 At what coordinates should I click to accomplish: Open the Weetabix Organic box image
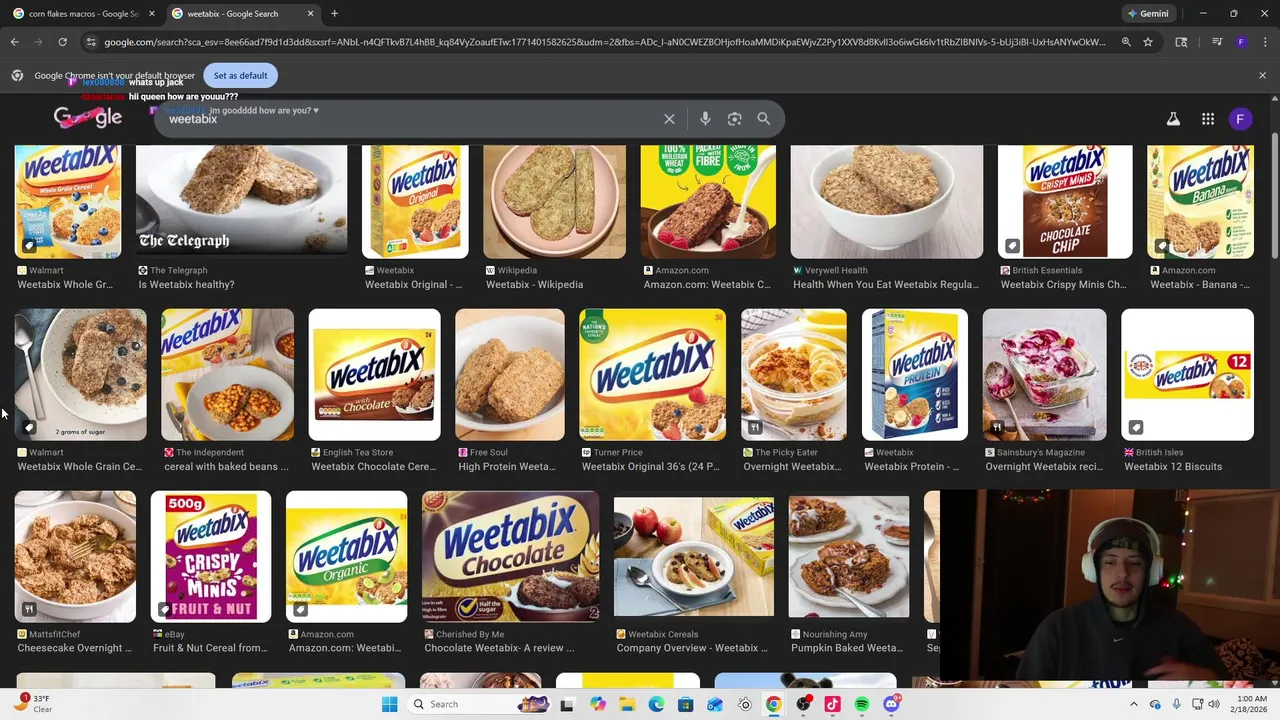pyautogui.click(x=346, y=556)
